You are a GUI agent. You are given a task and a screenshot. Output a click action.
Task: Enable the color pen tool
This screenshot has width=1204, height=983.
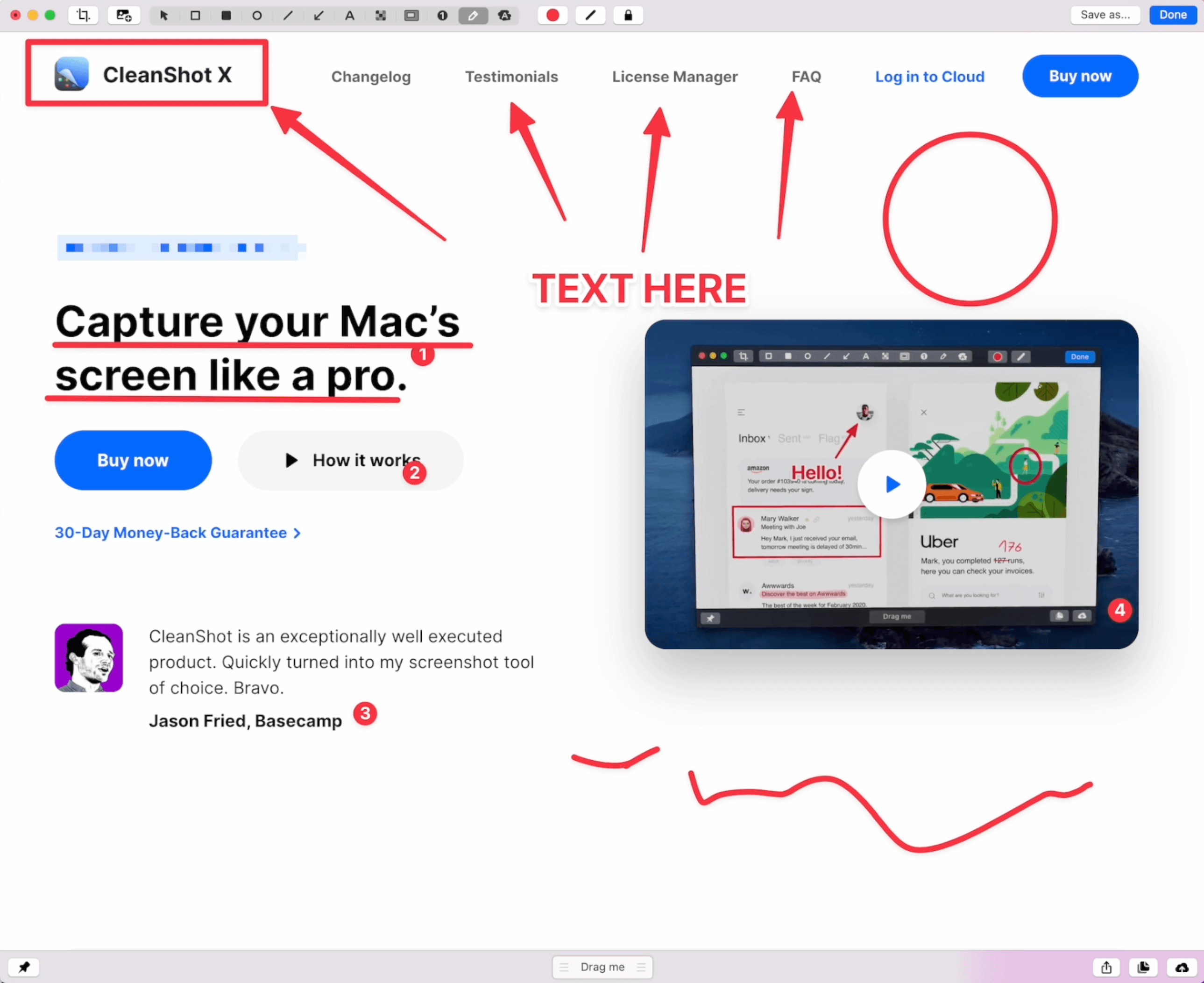point(591,15)
